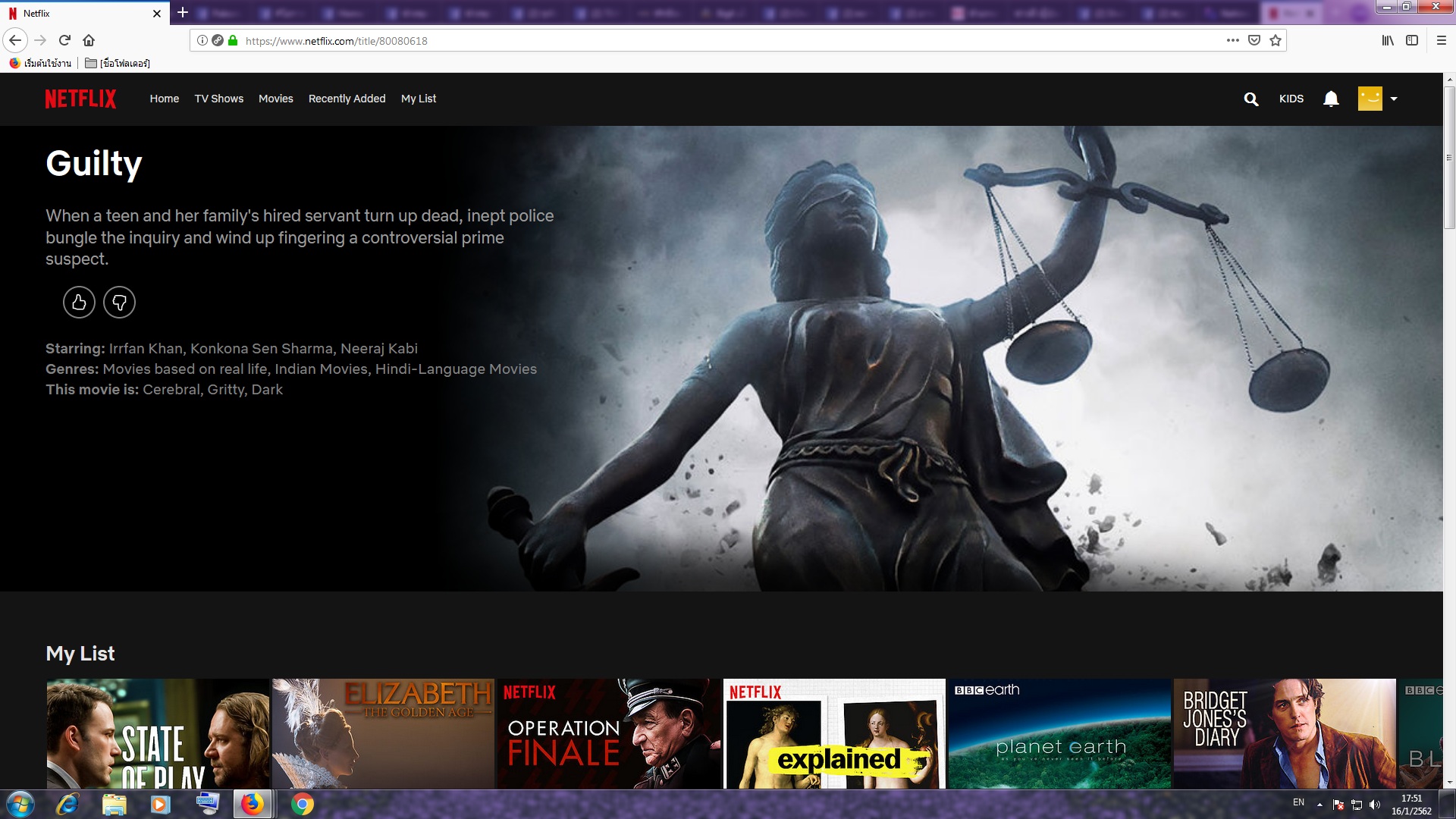Open My List navigation item
Screen dimensions: 1456x819
tap(419, 99)
